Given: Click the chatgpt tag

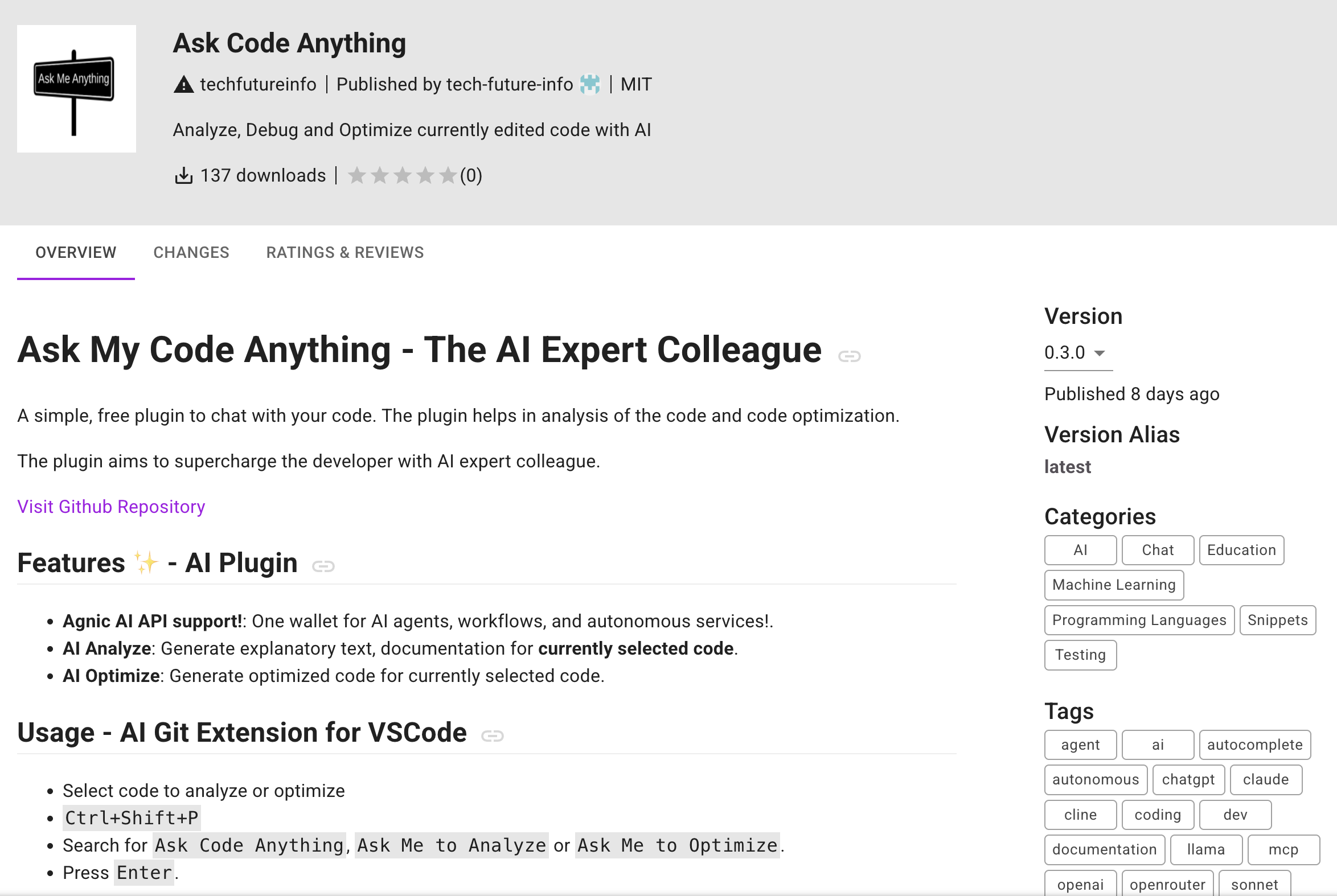Looking at the screenshot, I should tap(1188, 779).
